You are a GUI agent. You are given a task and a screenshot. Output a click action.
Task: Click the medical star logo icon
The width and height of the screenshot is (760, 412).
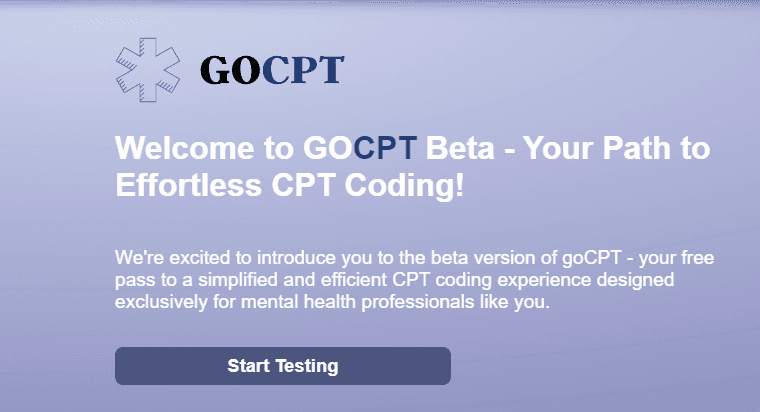148,70
